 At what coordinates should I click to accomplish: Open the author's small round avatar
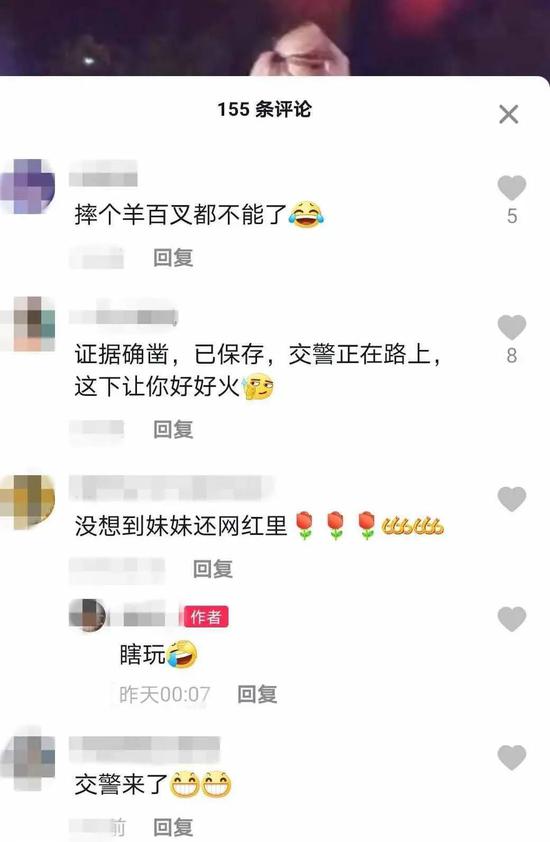[87, 615]
